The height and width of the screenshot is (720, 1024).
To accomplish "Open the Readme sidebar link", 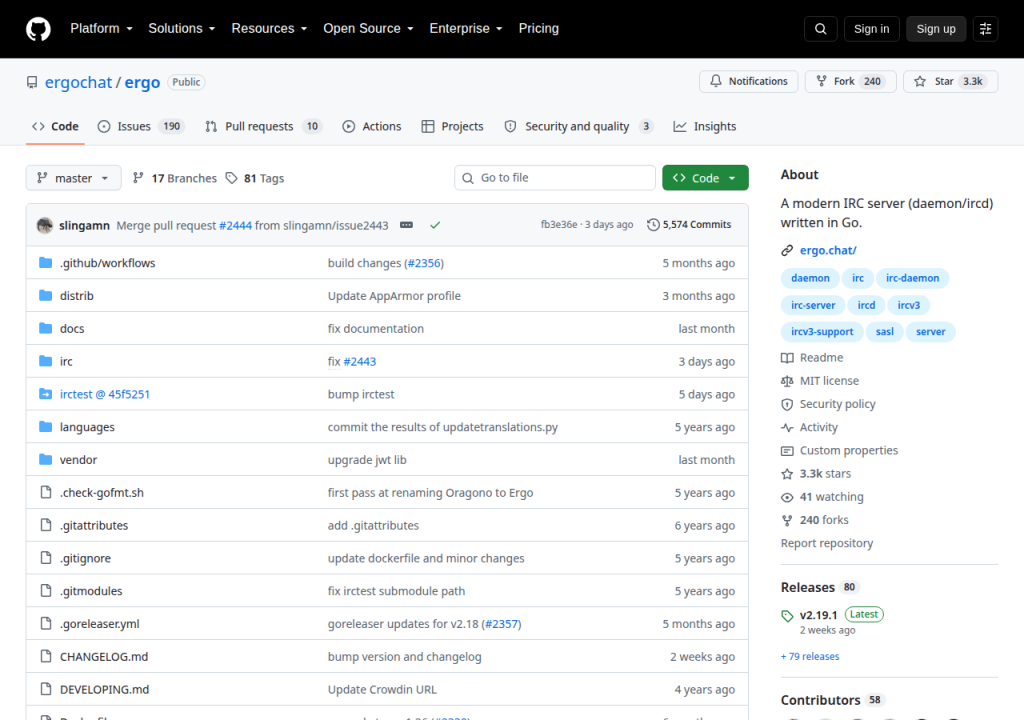I will pyautogui.click(x=812, y=357).
